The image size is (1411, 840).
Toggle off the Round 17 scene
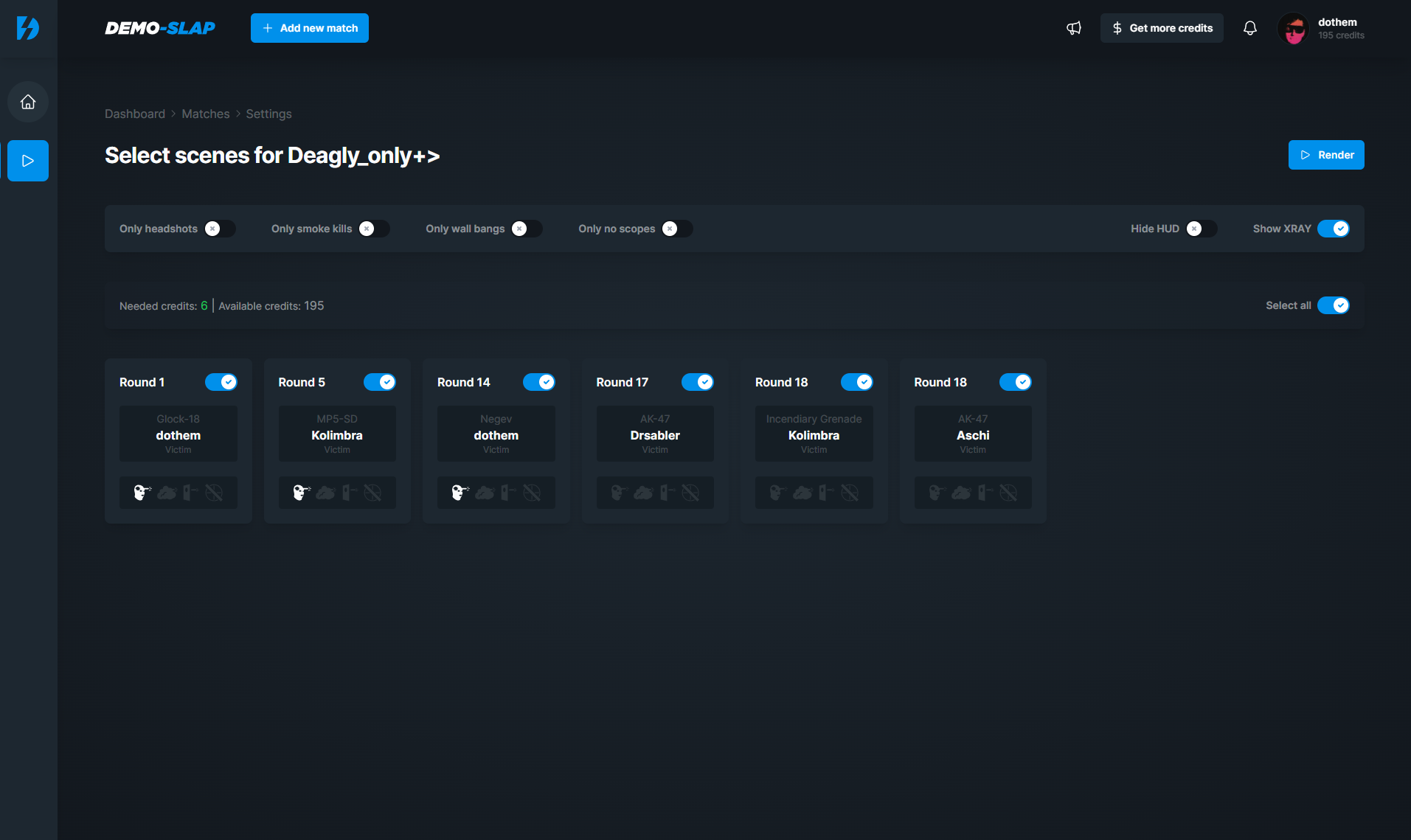pyautogui.click(x=697, y=382)
